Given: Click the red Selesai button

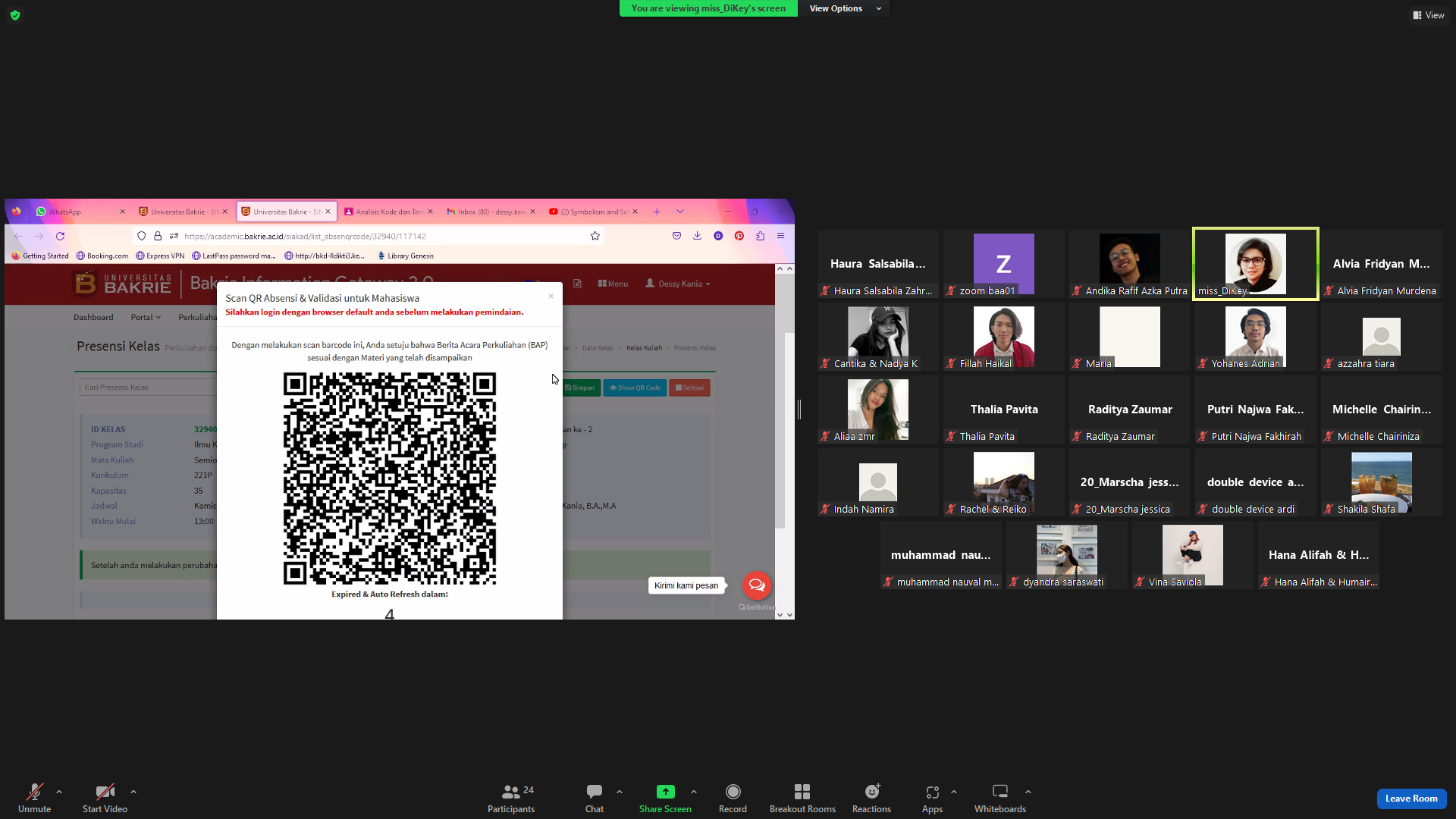Looking at the screenshot, I should click(689, 388).
